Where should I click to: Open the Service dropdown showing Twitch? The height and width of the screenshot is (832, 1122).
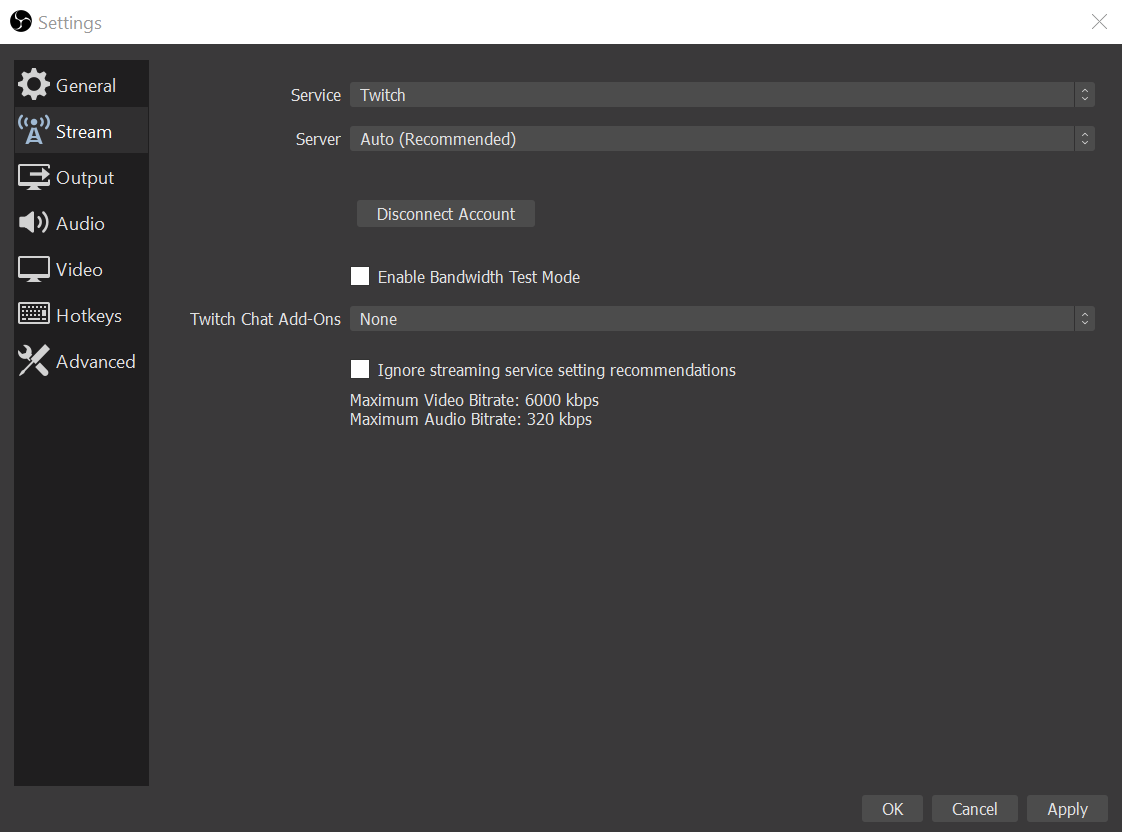click(721, 95)
